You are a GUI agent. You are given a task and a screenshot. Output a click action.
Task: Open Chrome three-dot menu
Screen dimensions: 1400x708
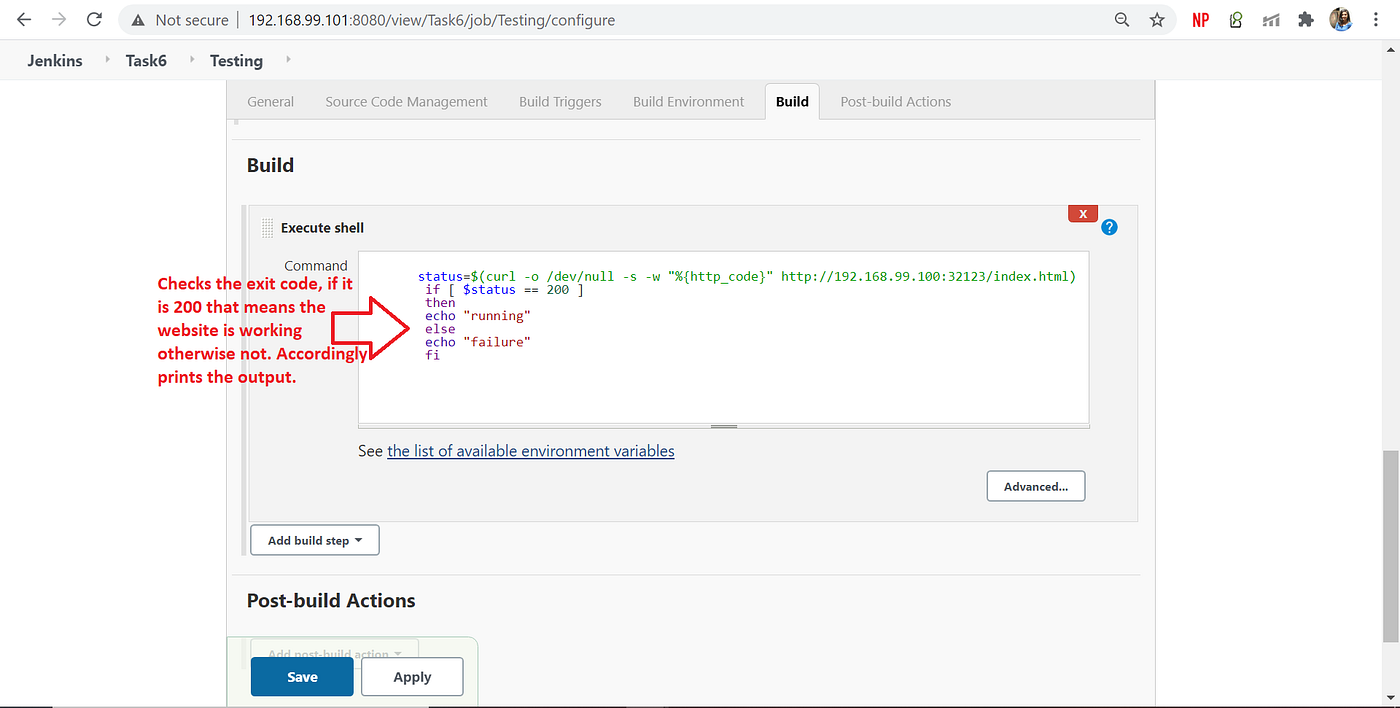(1377, 20)
